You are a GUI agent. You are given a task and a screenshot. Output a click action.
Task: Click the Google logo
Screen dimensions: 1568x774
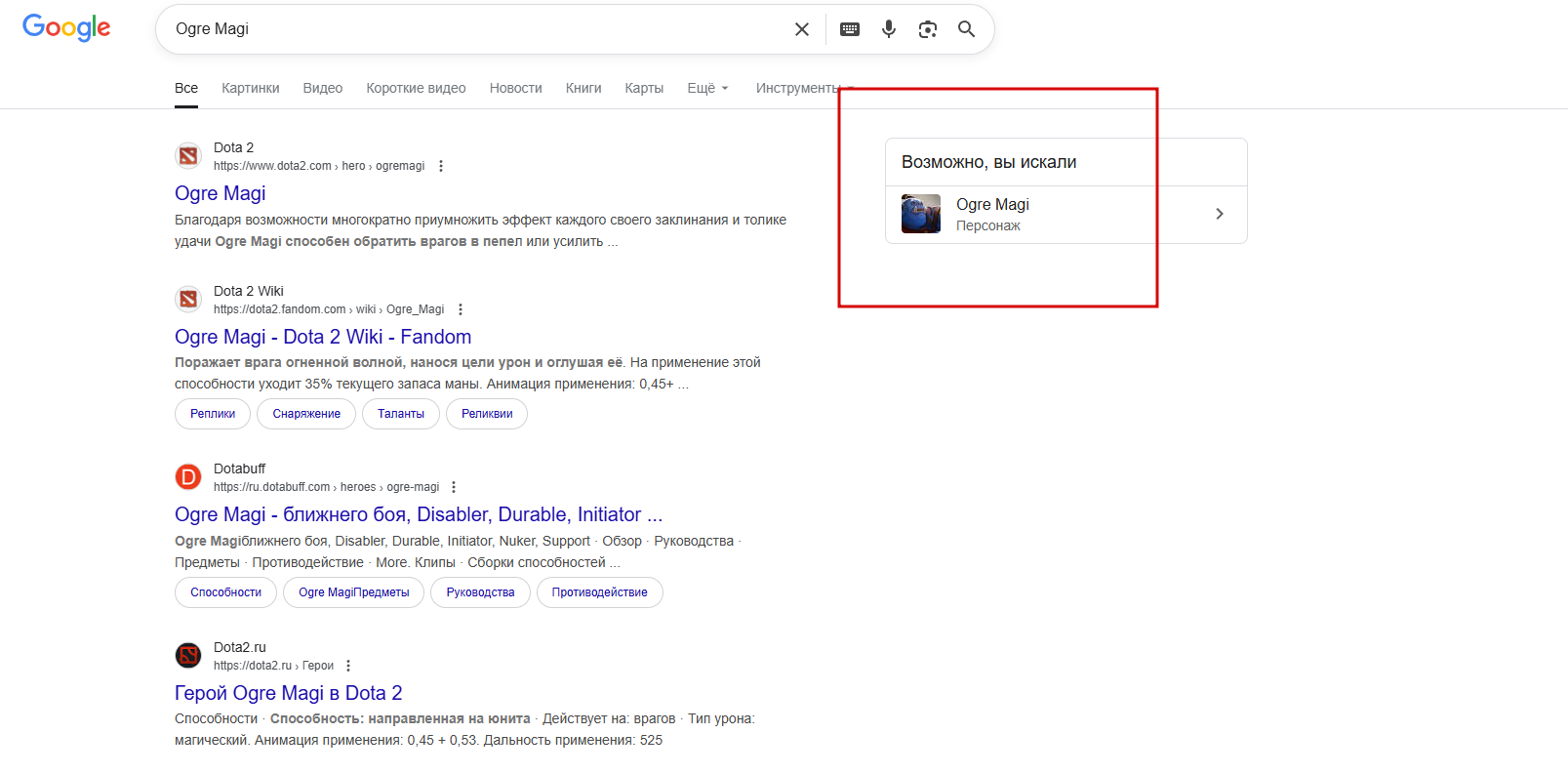pos(66,27)
